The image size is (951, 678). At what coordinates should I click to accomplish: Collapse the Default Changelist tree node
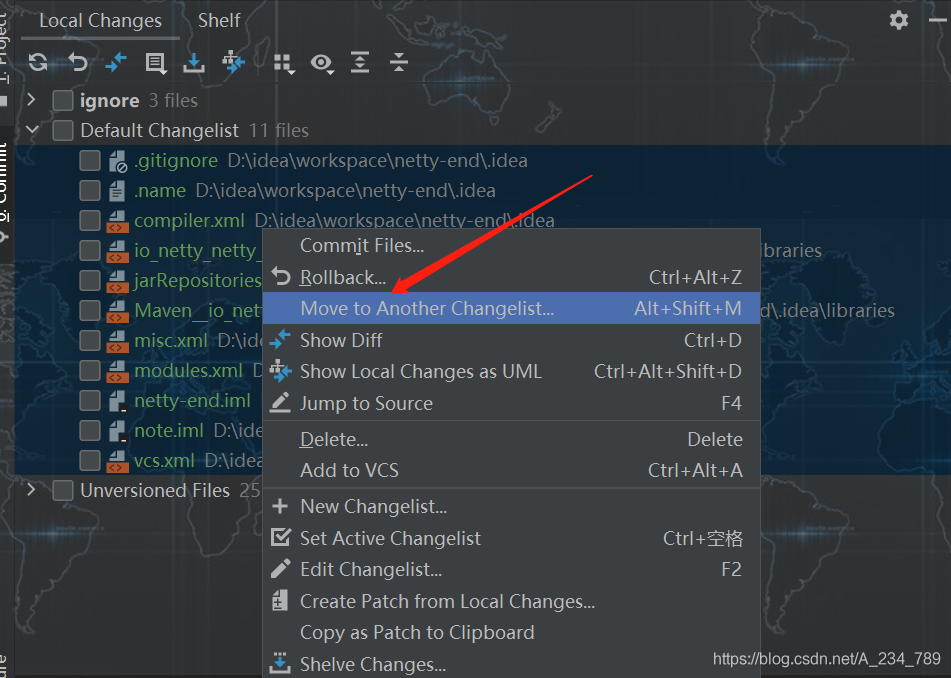pos(32,130)
